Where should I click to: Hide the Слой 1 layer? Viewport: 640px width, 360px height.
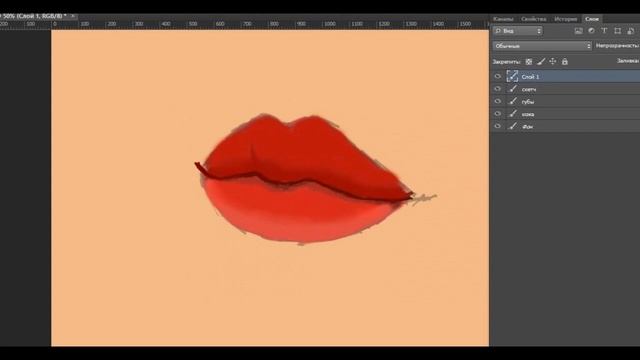498,76
